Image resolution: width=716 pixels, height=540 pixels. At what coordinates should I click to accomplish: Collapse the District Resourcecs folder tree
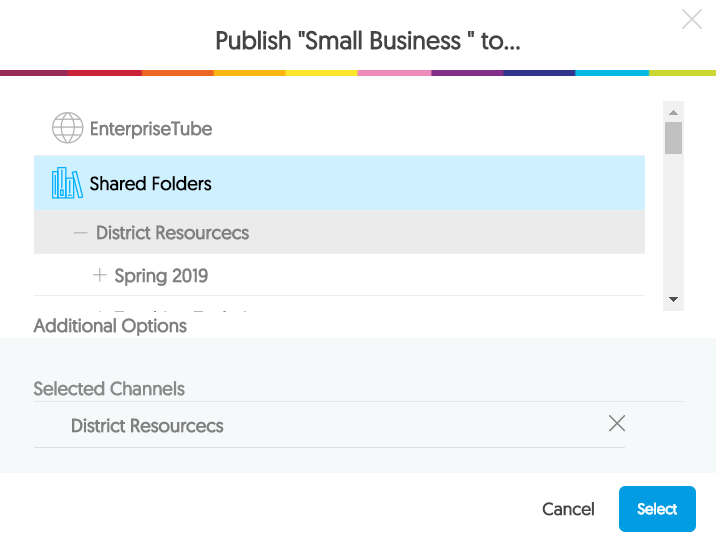click(x=81, y=233)
